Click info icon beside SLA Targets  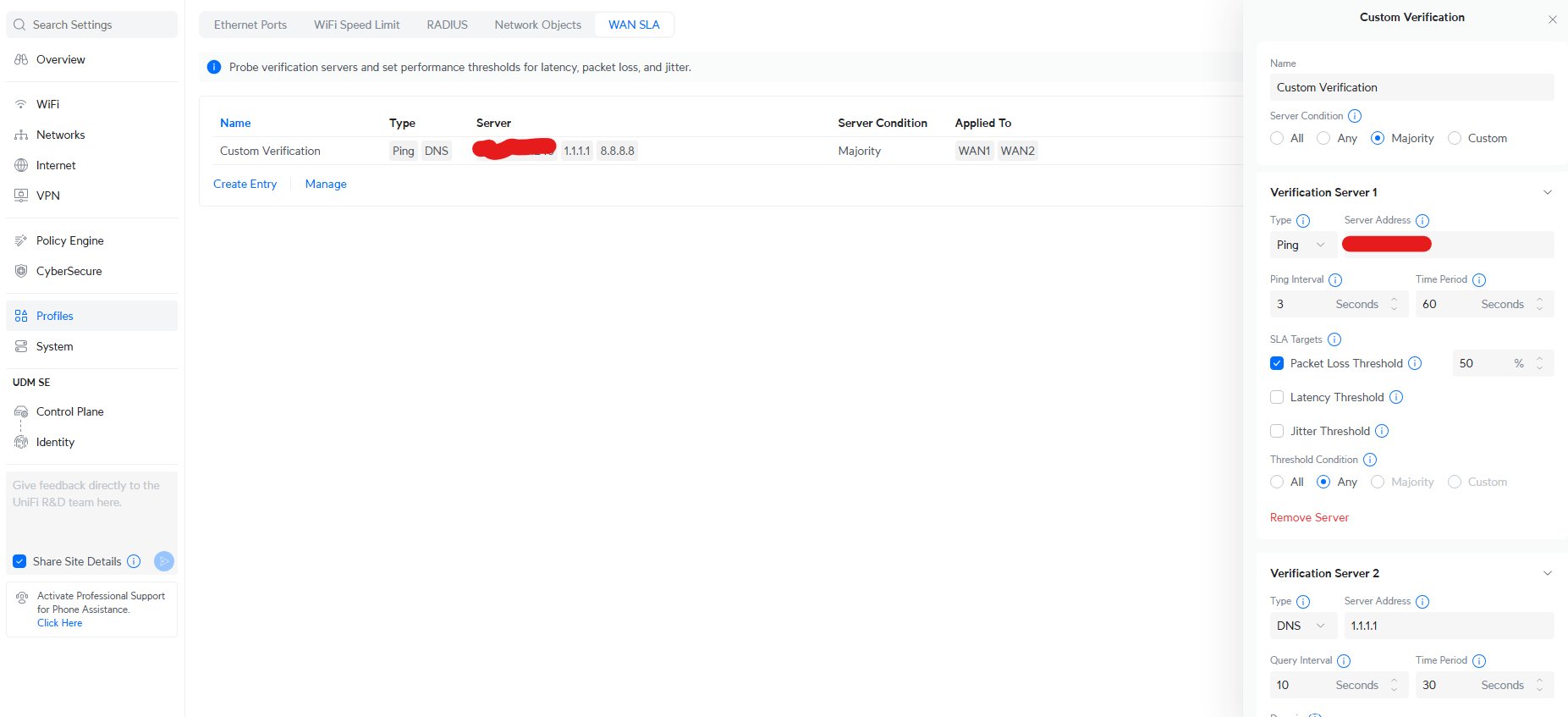(x=1334, y=339)
